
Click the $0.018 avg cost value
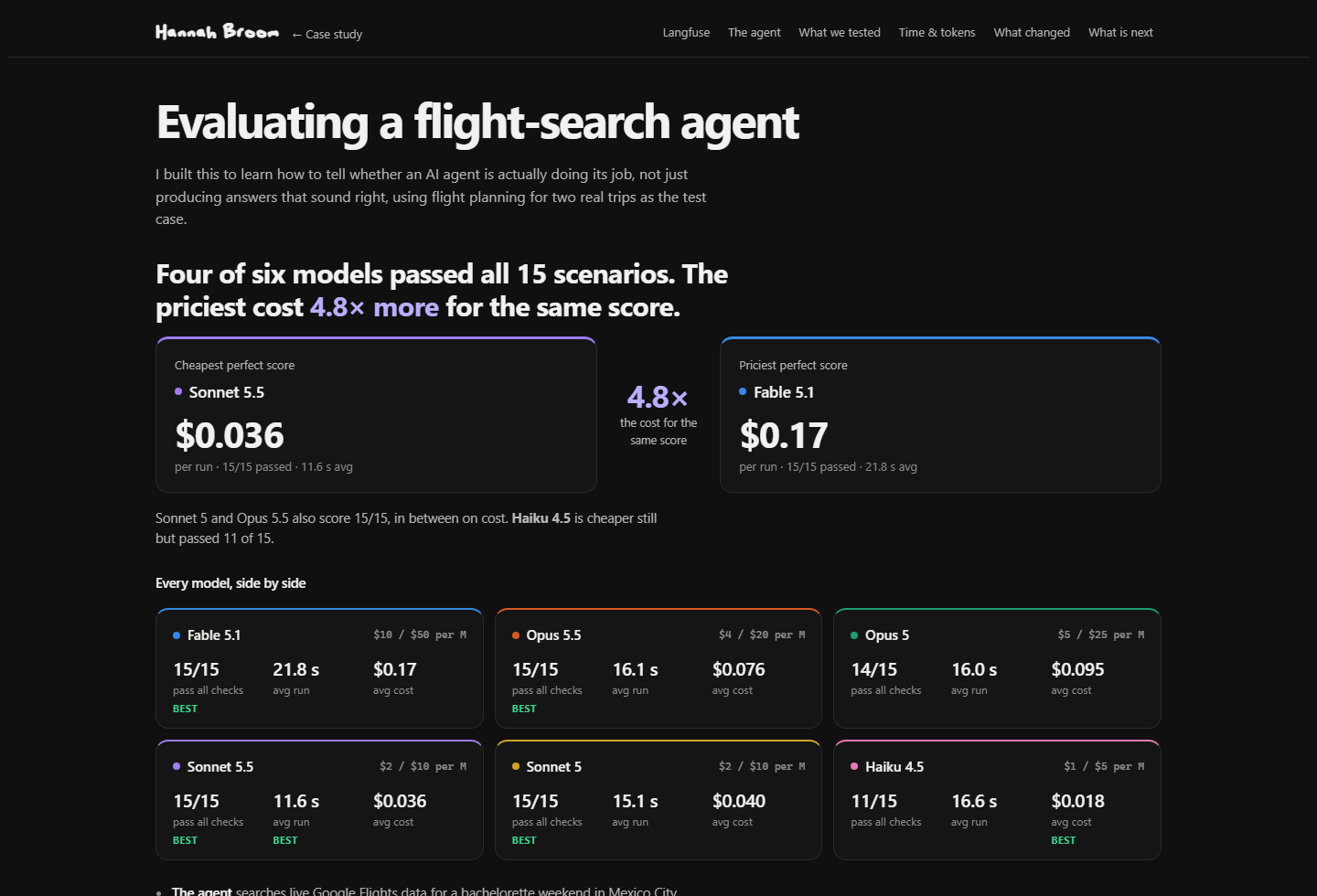coord(1078,802)
